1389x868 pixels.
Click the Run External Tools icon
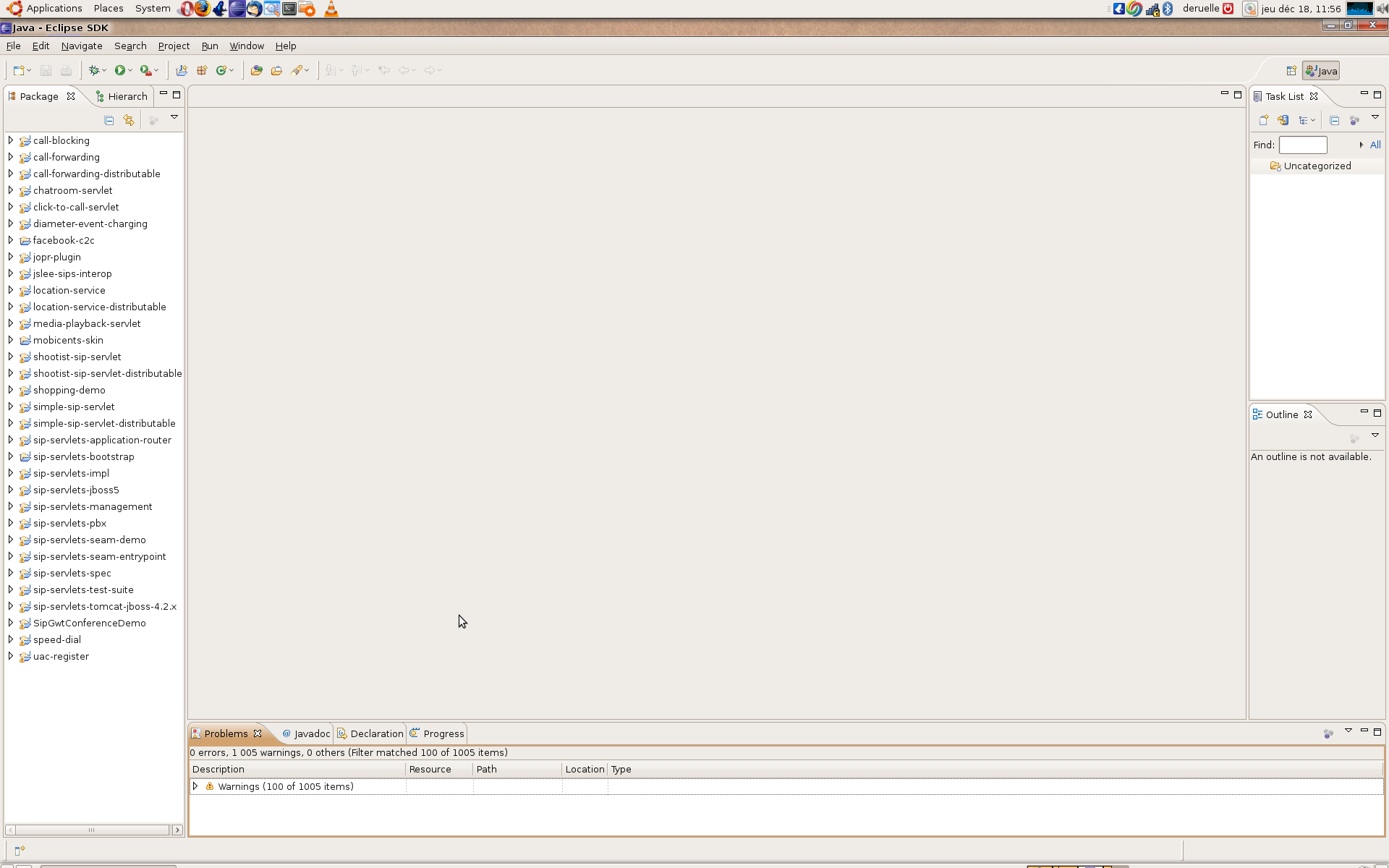[145, 70]
